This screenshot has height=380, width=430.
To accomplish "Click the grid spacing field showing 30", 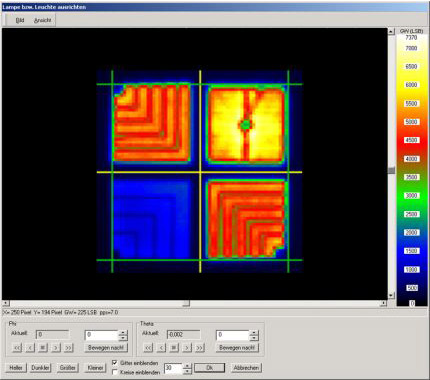I will pyautogui.click(x=173, y=368).
